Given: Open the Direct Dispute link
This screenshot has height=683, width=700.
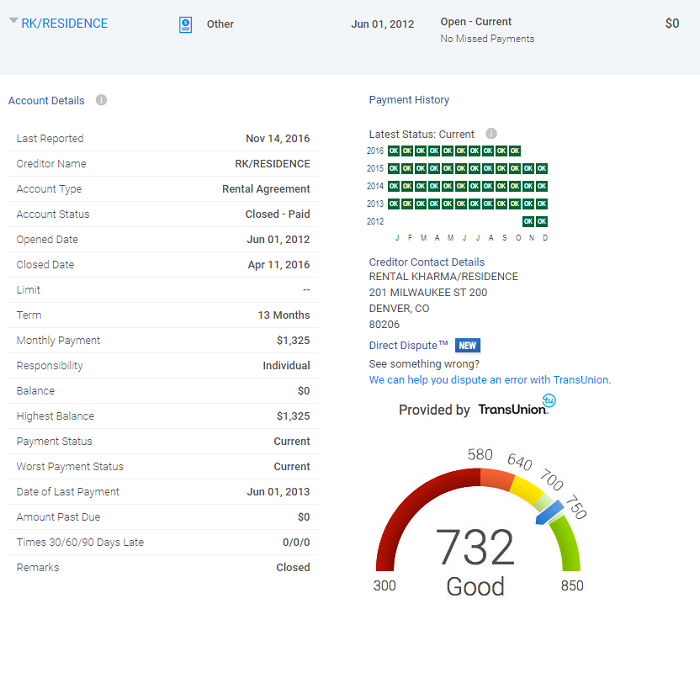Looking at the screenshot, I should 408,345.
